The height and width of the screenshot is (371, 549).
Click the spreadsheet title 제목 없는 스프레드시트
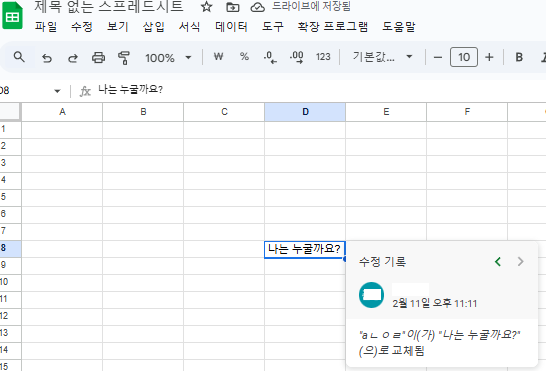(x=109, y=7)
